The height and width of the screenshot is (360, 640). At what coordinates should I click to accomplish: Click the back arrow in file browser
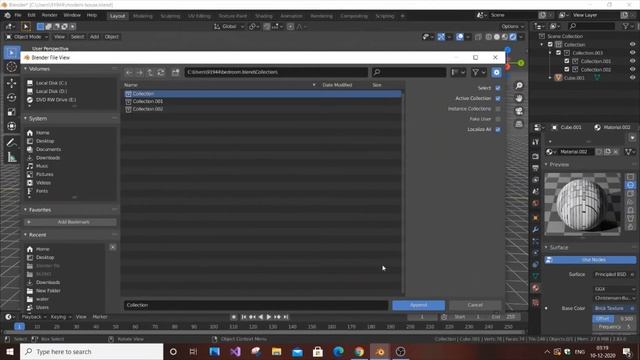coord(129,72)
